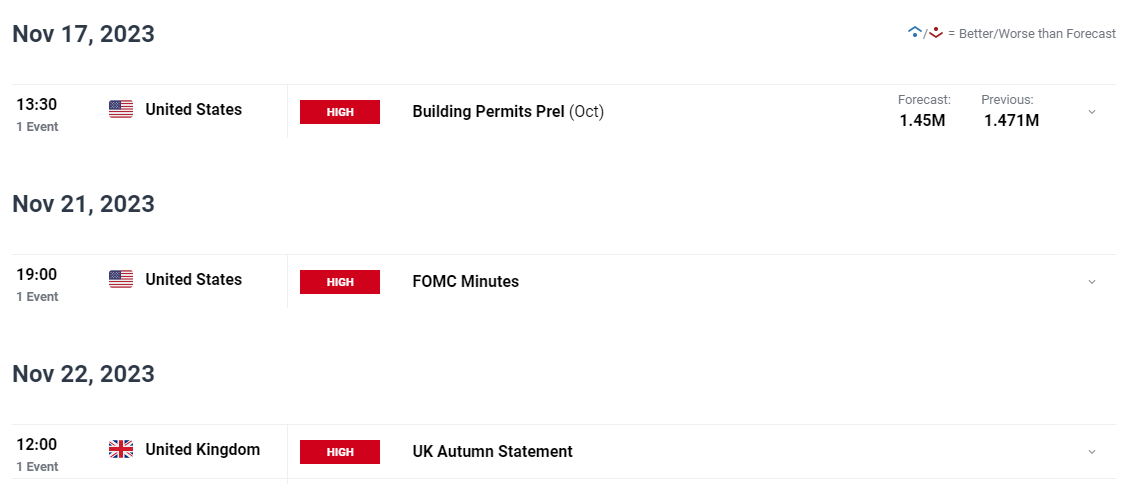
Task: Click the US flag in FOMC Minutes row
Action: [x=121, y=279]
